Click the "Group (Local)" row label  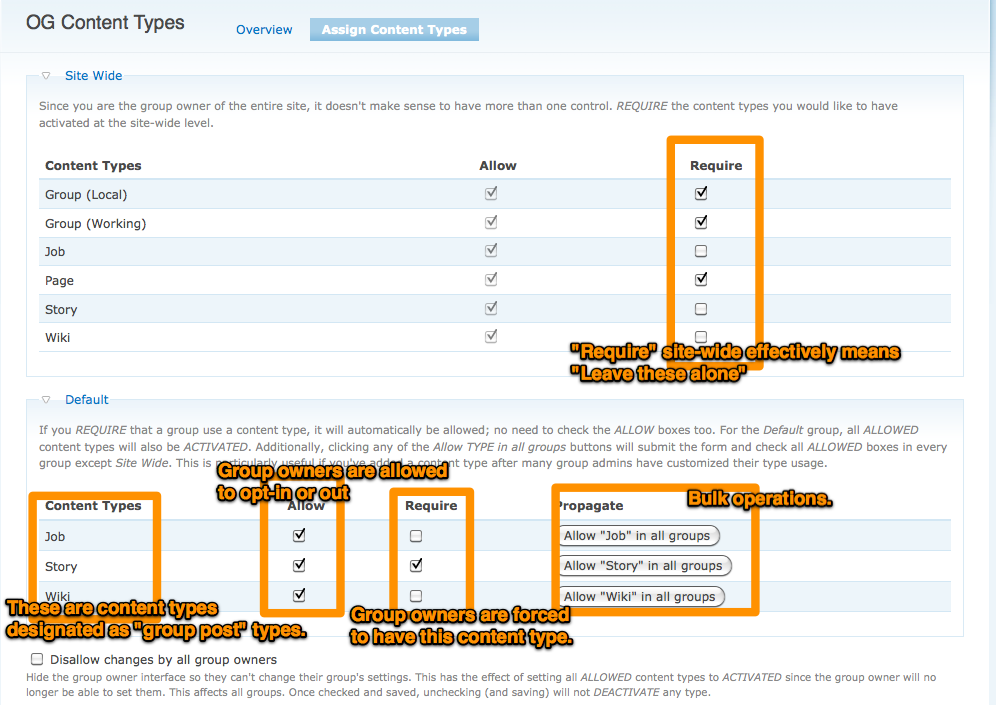coord(86,194)
